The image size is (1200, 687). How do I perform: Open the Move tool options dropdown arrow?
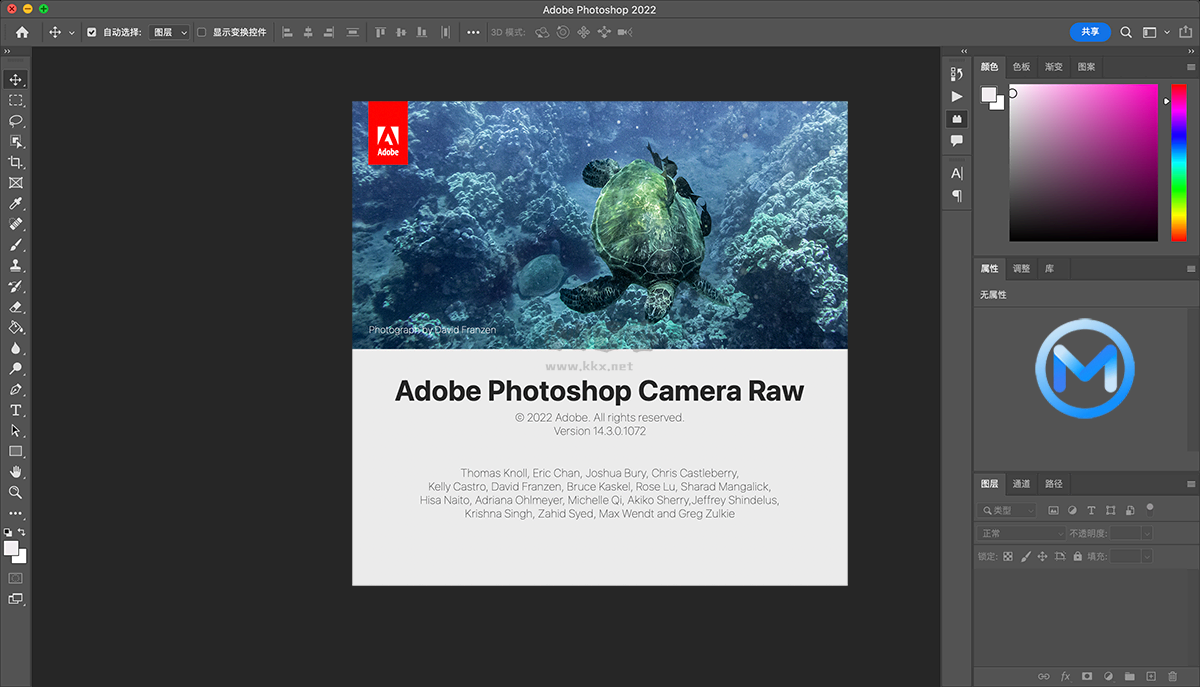click(71, 32)
